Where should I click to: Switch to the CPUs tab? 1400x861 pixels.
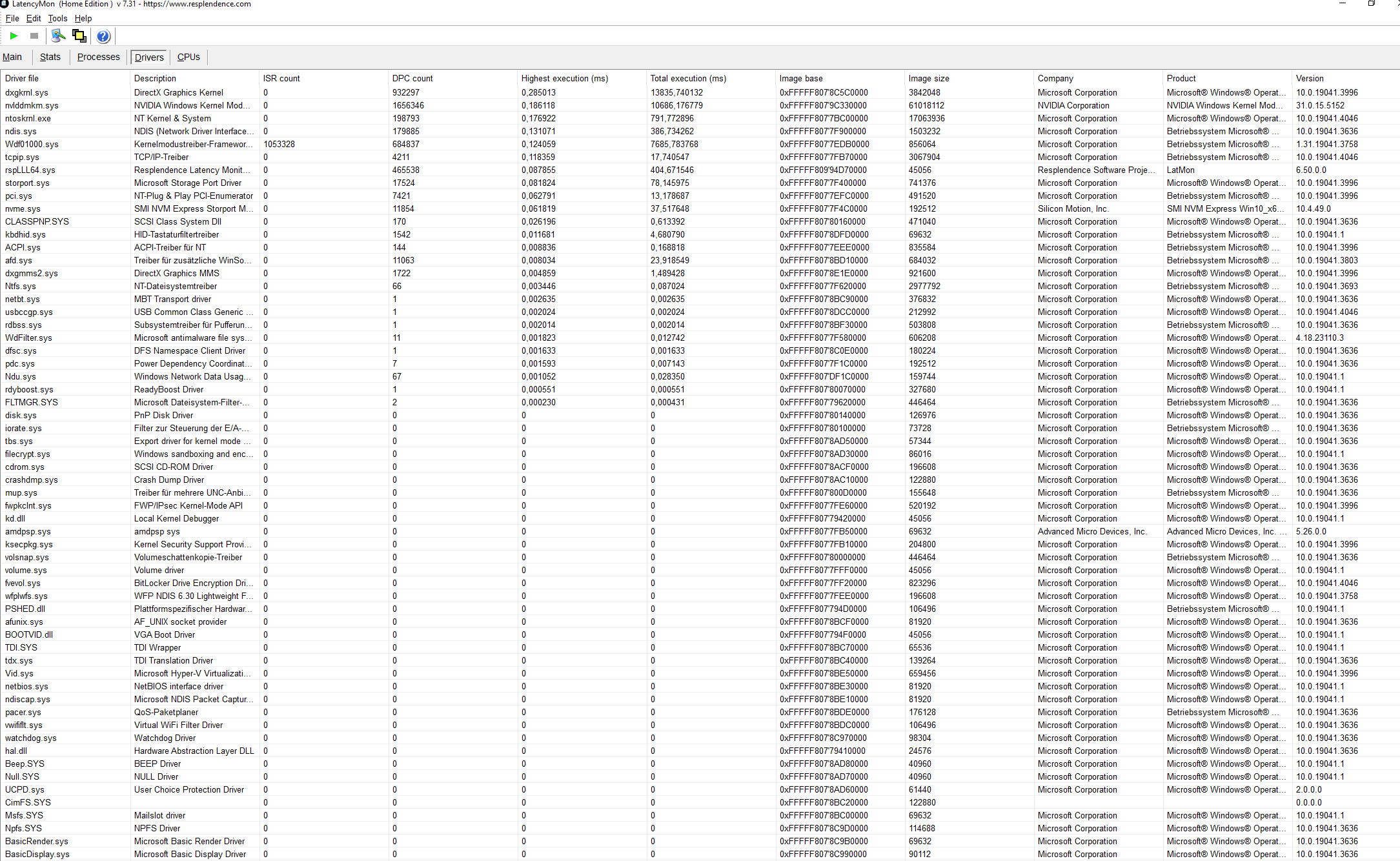tap(188, 57)
